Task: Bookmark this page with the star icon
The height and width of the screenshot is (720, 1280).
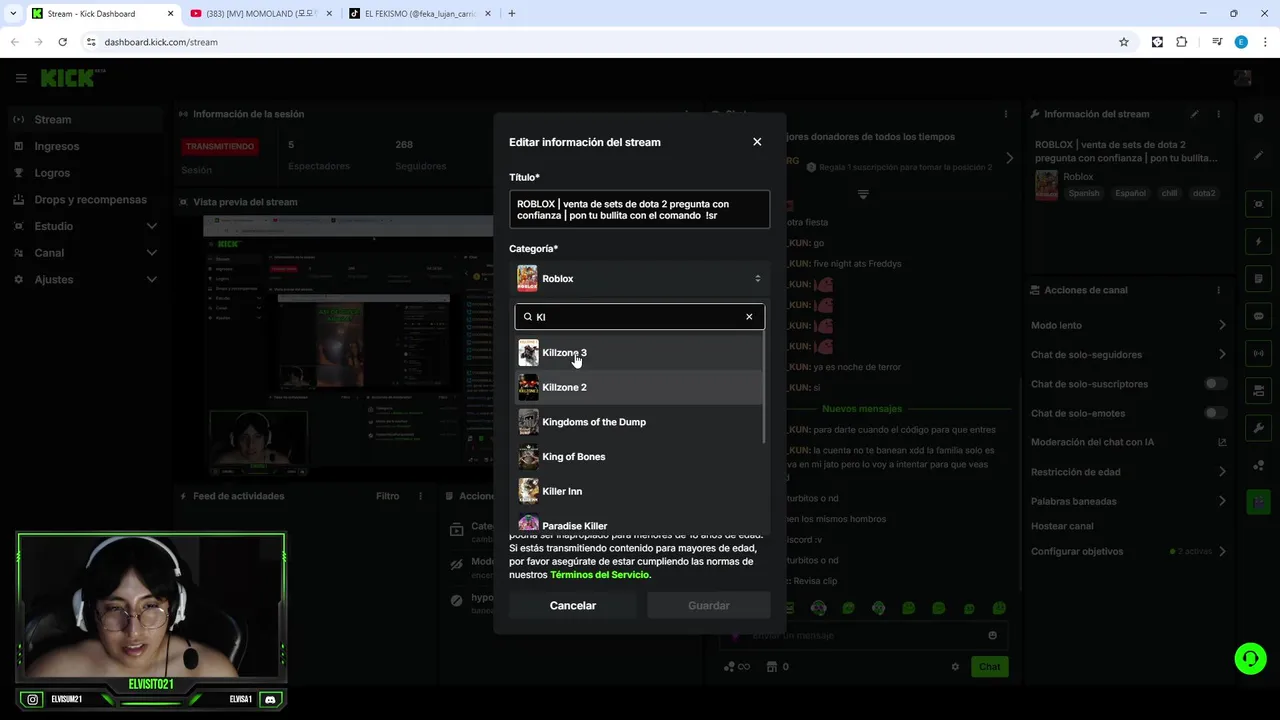Action: coord(1124,42)
